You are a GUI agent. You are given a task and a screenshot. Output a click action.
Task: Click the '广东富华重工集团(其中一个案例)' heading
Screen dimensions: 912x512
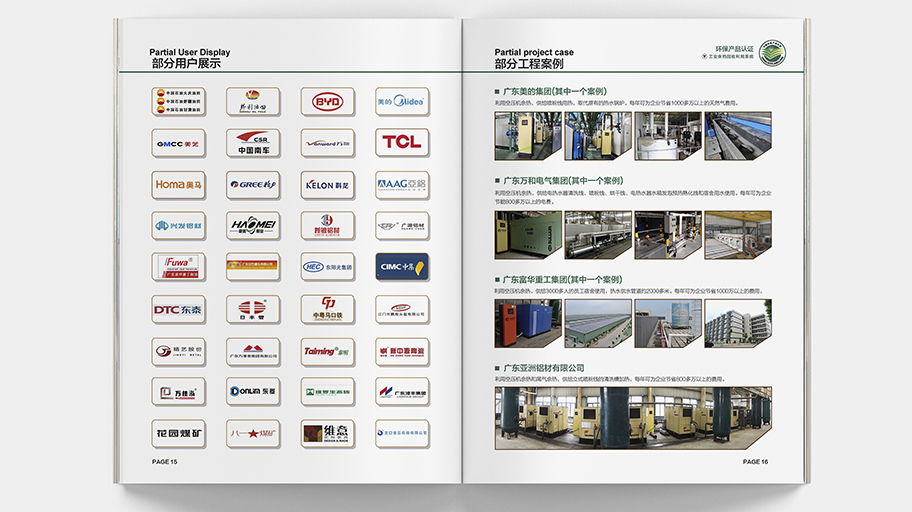click(x=562, y=279)
